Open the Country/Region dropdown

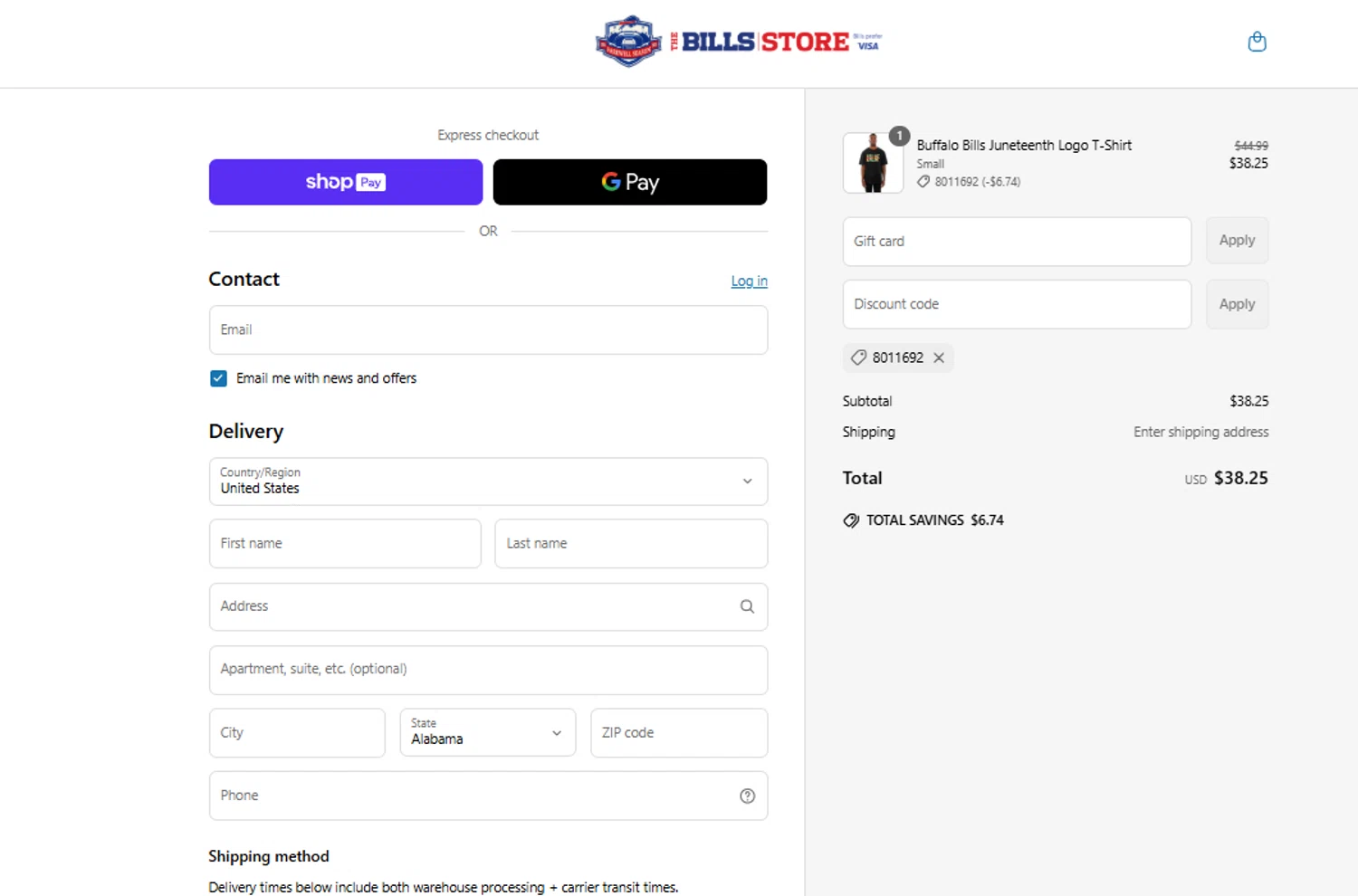point(488,481)
